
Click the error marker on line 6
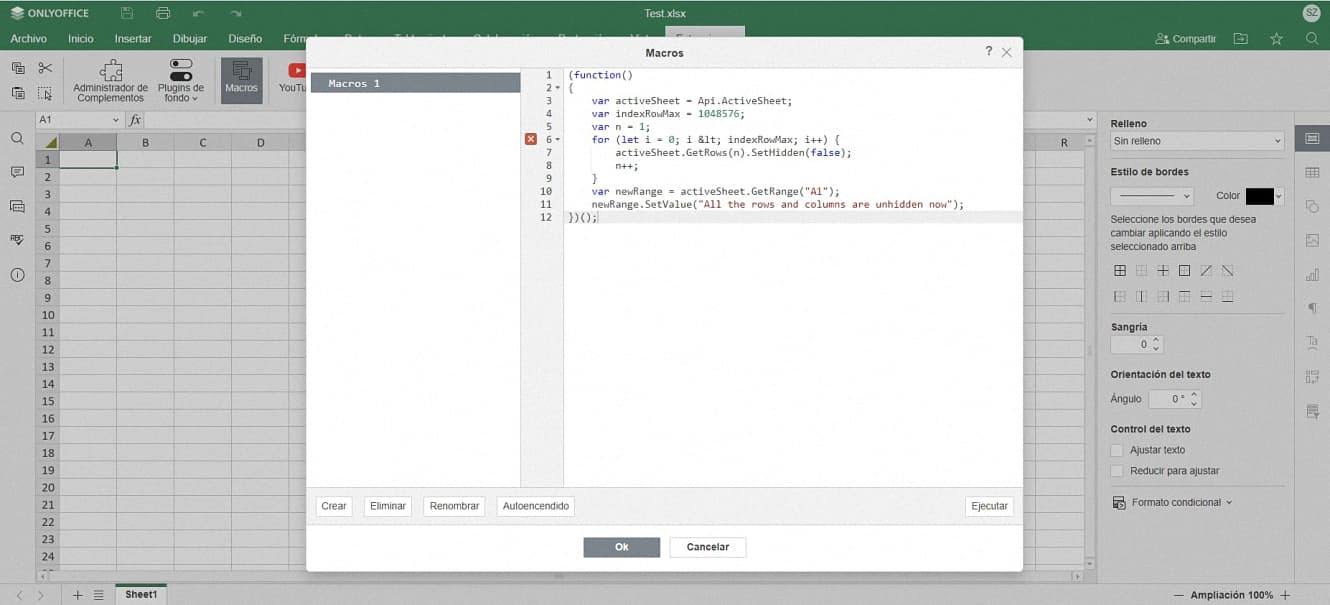(x=531, y=140)
